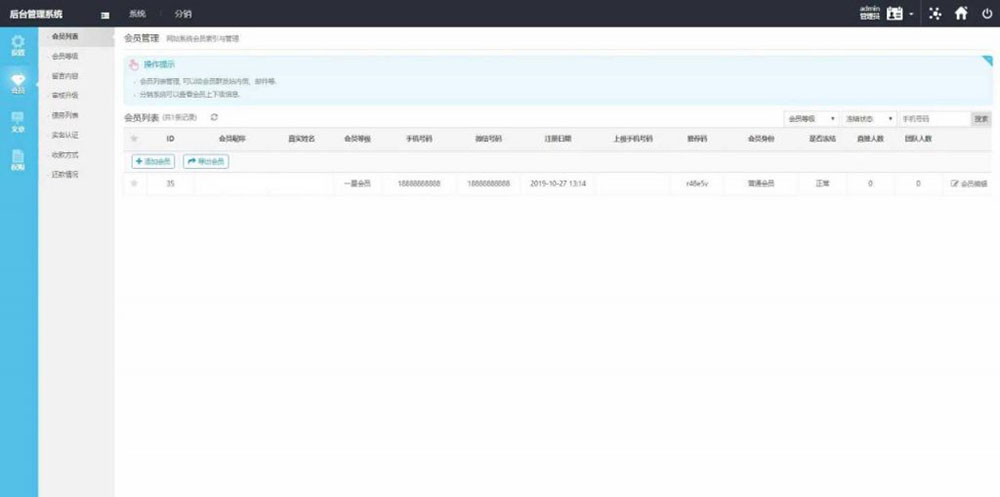Click the 搜索 search button
Screen dimensions: 1000x497
[x=982, y=119]
